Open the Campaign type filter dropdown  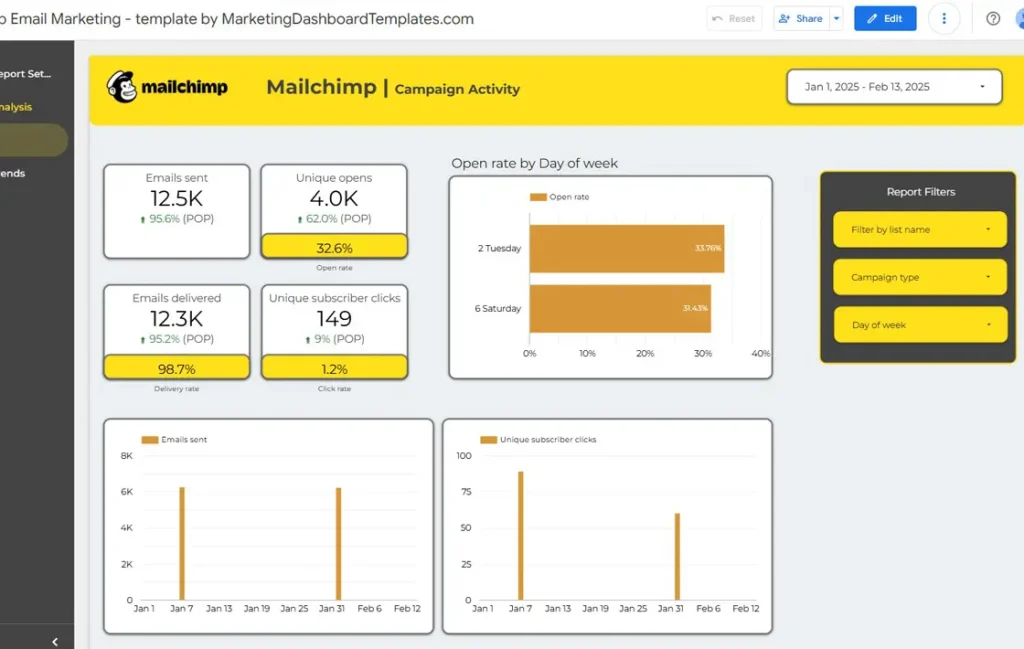click(920, 277)
